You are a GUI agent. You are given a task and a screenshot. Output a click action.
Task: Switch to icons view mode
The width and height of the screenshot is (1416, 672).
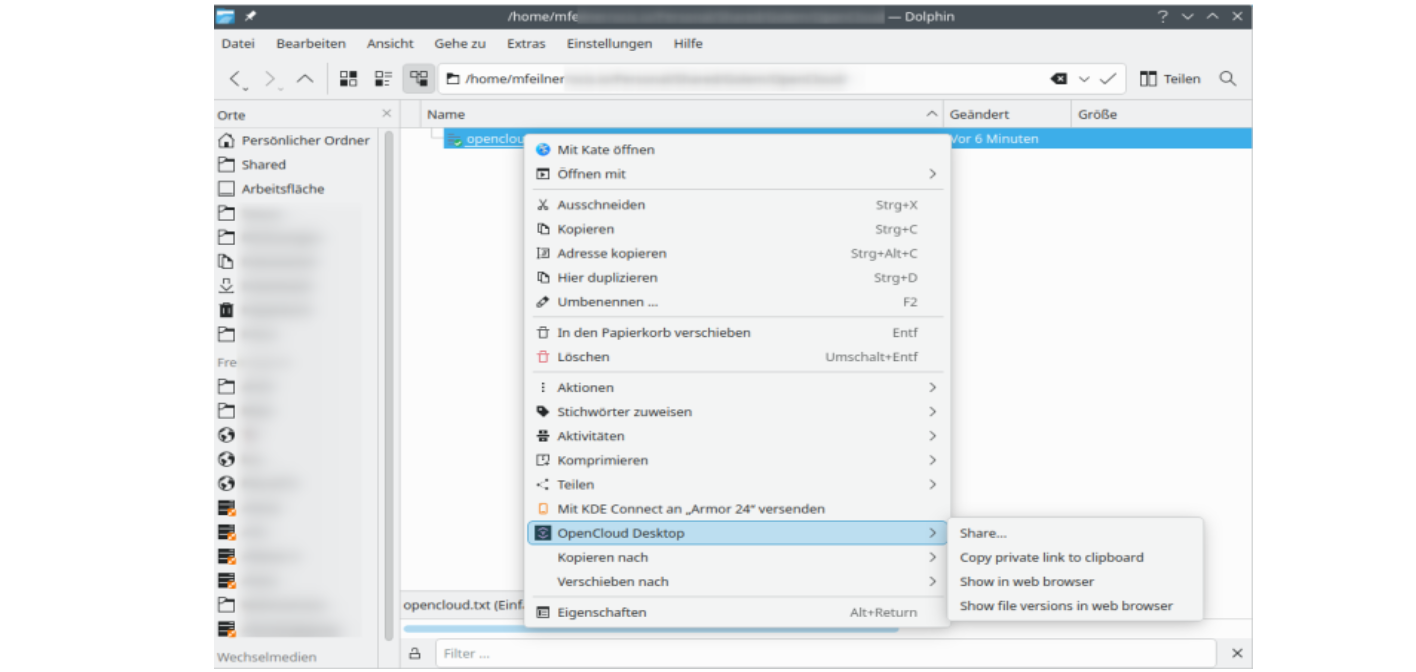(348, 79)
